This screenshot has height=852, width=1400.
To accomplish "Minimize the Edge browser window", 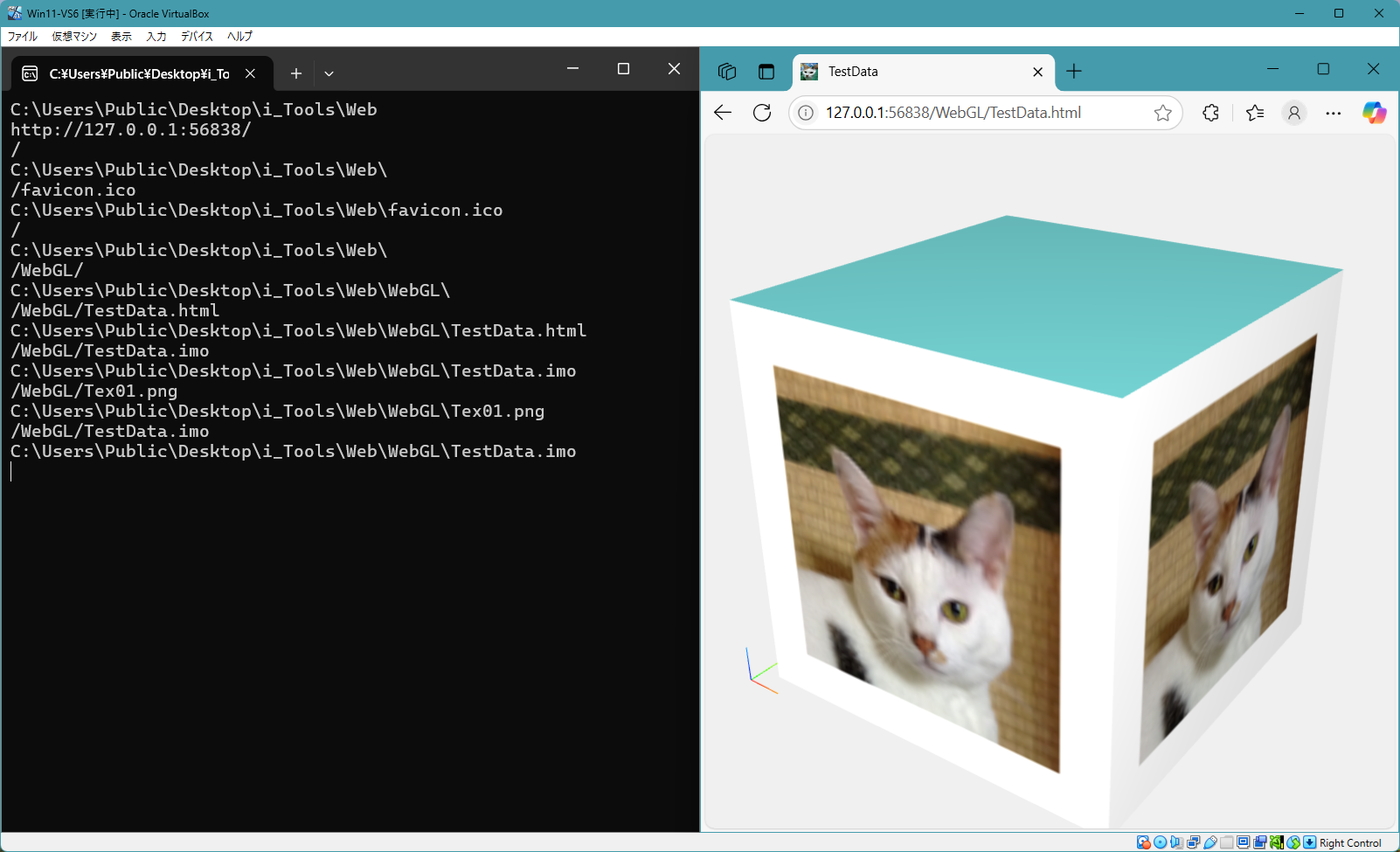I will 1272,69.
